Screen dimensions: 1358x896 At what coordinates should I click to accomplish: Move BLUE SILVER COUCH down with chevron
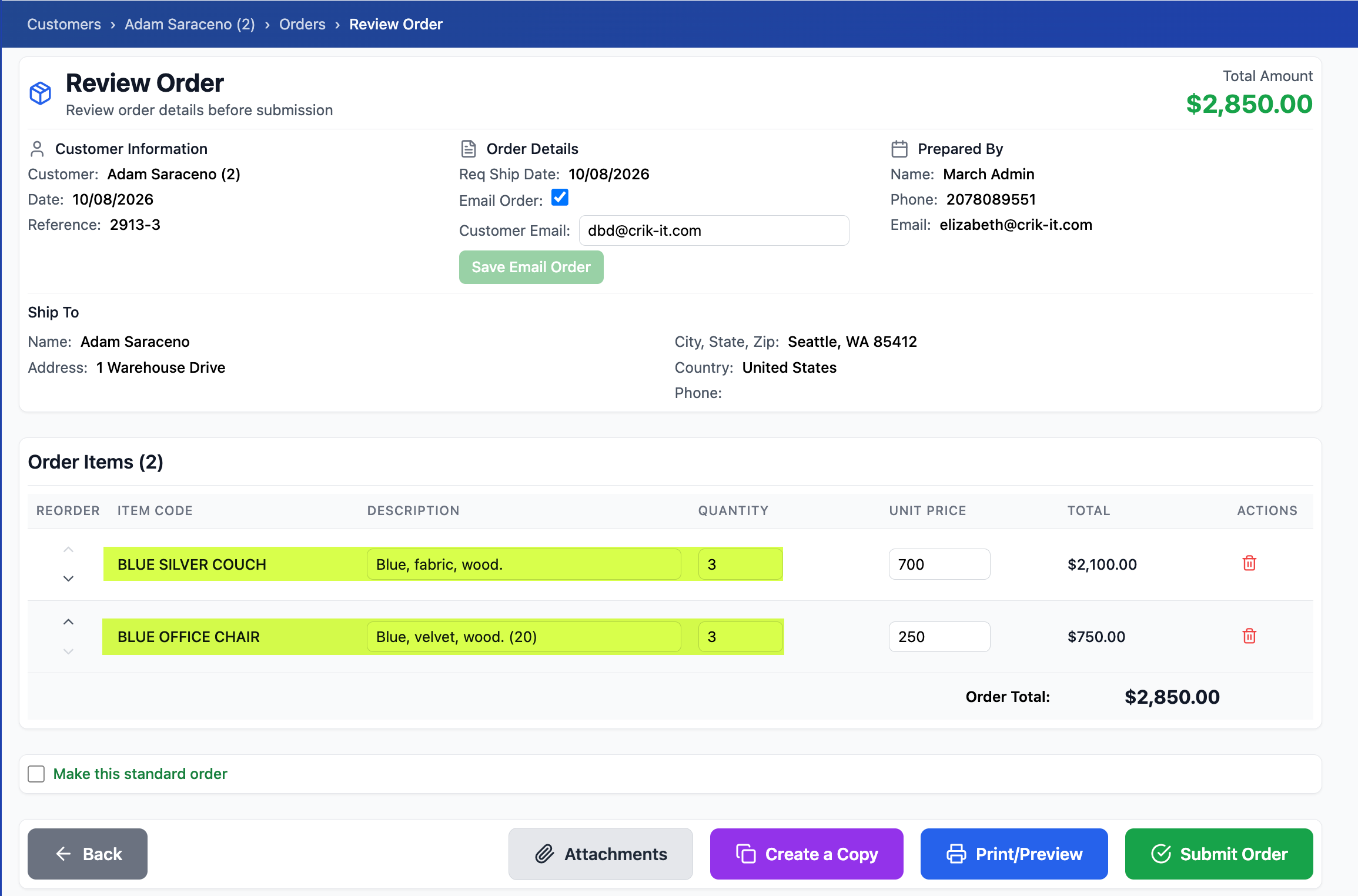click(x=68, y=579)
